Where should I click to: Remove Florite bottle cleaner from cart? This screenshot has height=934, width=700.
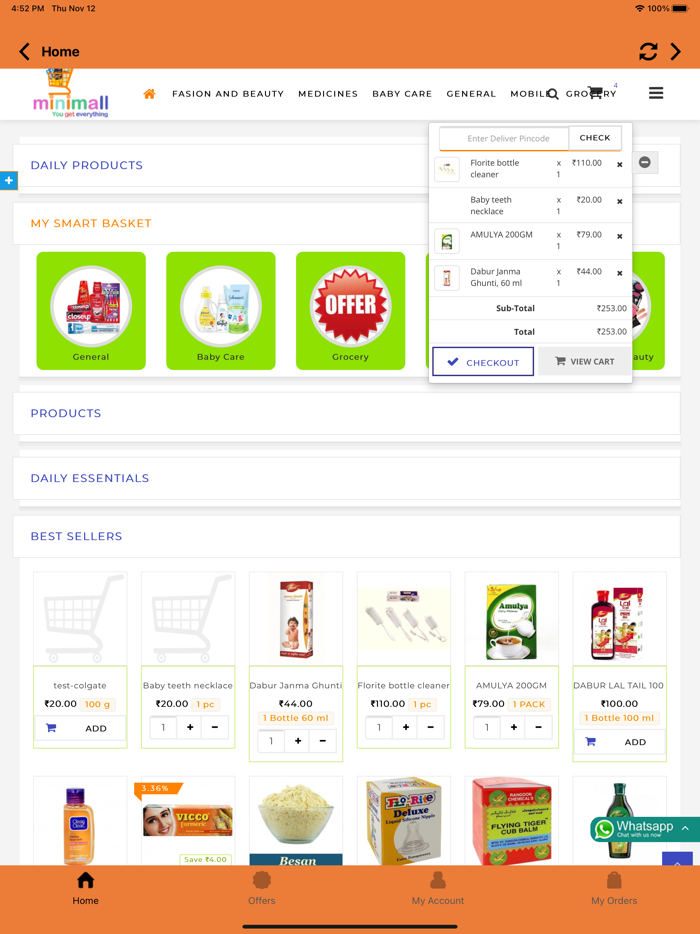[620, 164]
